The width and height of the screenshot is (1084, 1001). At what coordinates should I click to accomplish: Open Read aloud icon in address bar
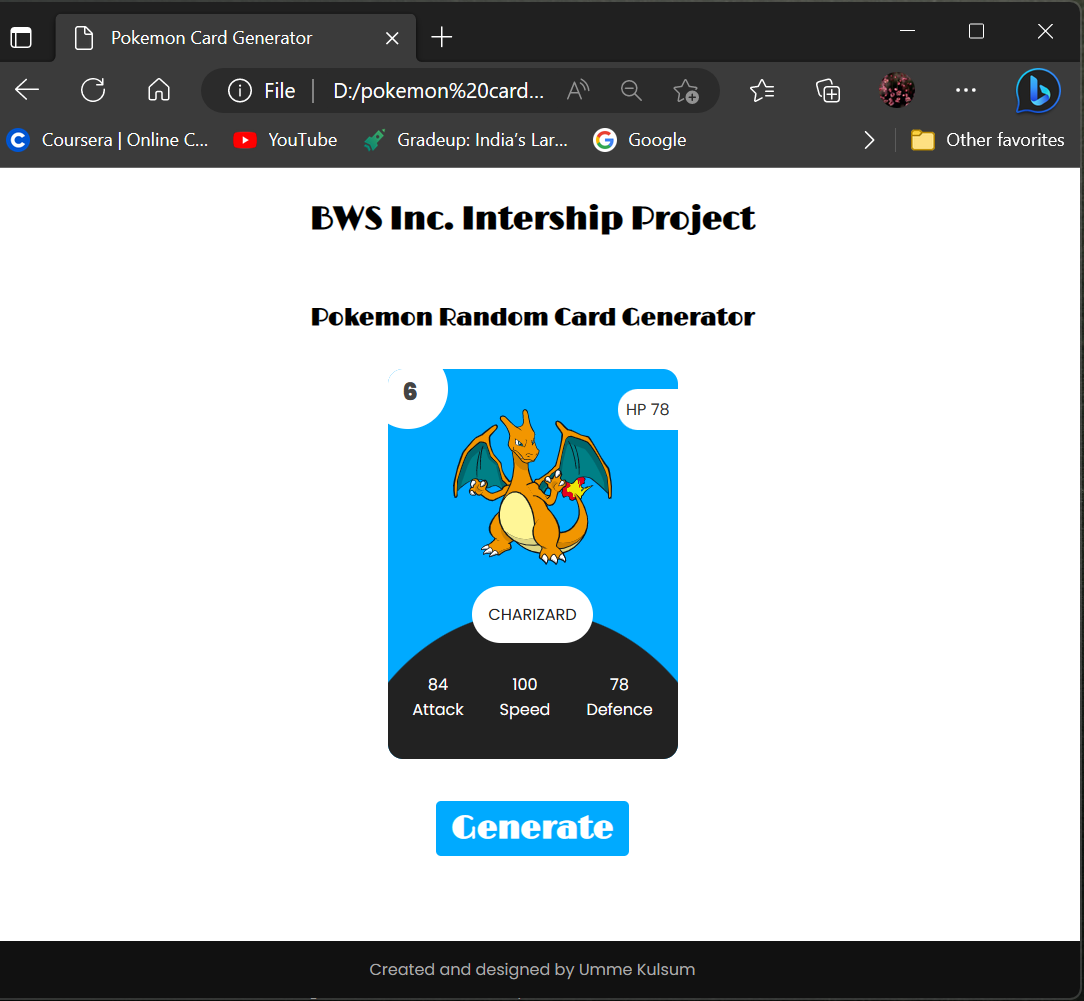point(578,91)
